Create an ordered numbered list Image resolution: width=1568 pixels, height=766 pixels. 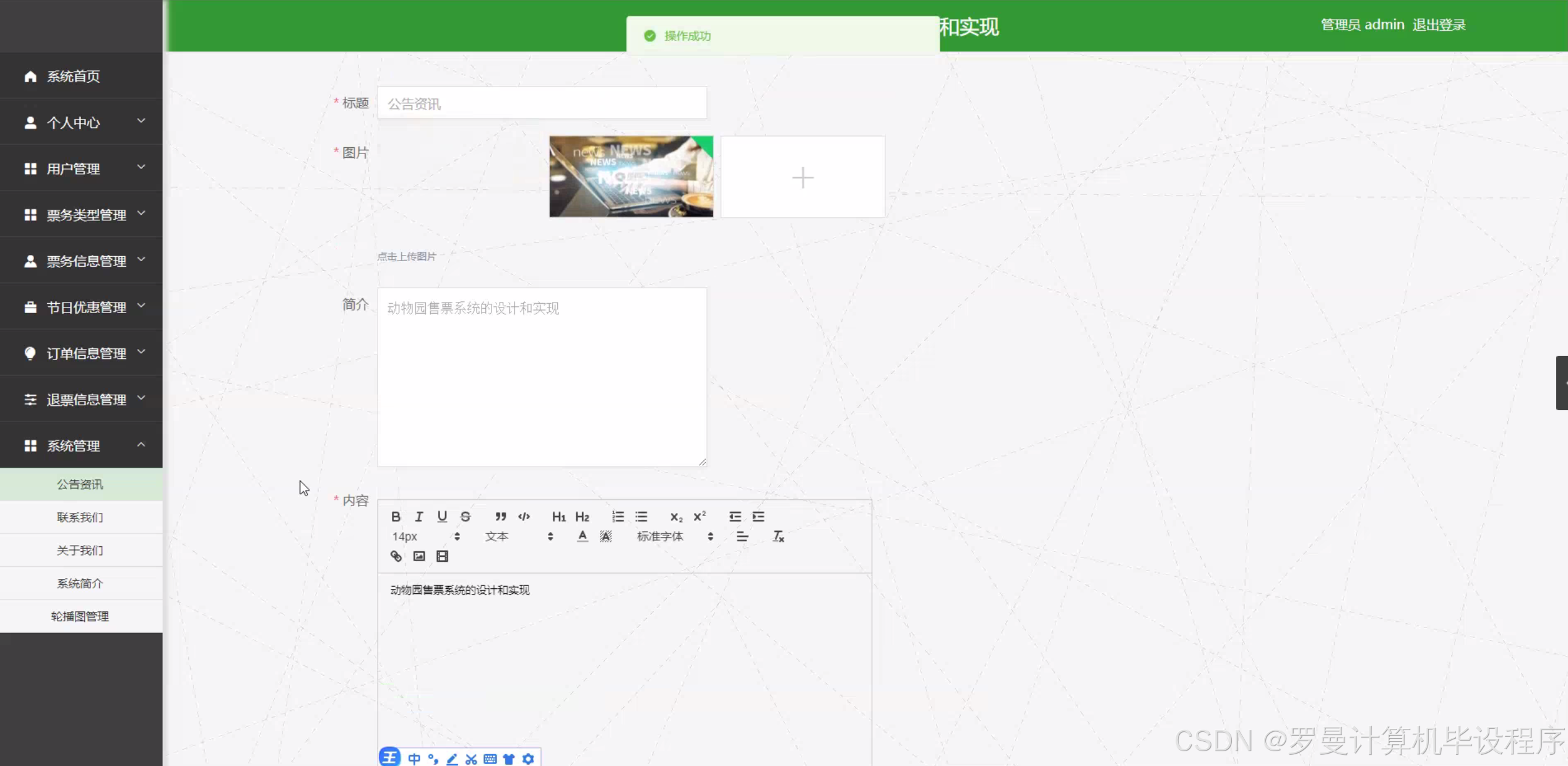tap(618, 517)
